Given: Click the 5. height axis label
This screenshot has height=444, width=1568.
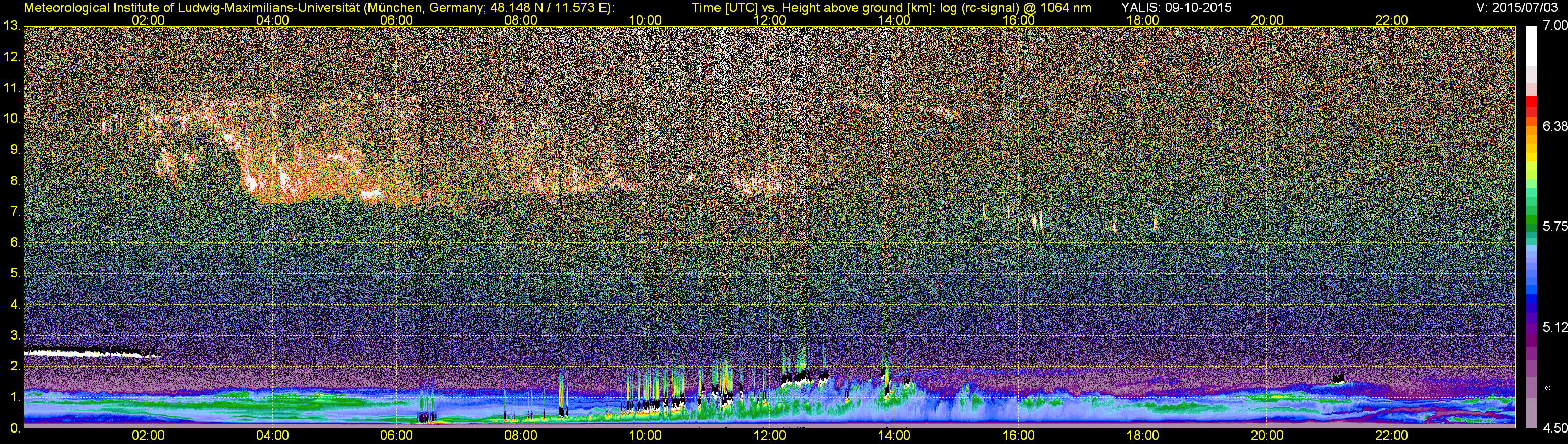Looking at the screenshot, I should pos(16,274).
